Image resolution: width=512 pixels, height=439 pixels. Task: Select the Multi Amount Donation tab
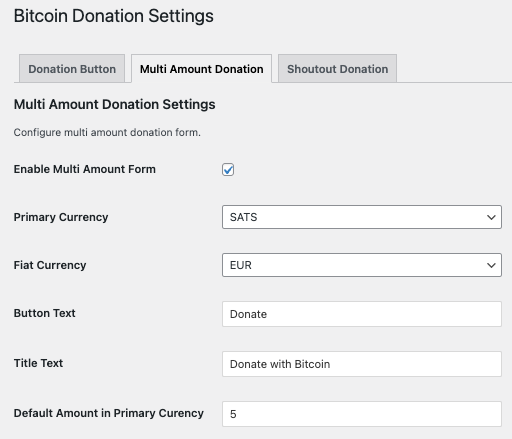point(202,69)
